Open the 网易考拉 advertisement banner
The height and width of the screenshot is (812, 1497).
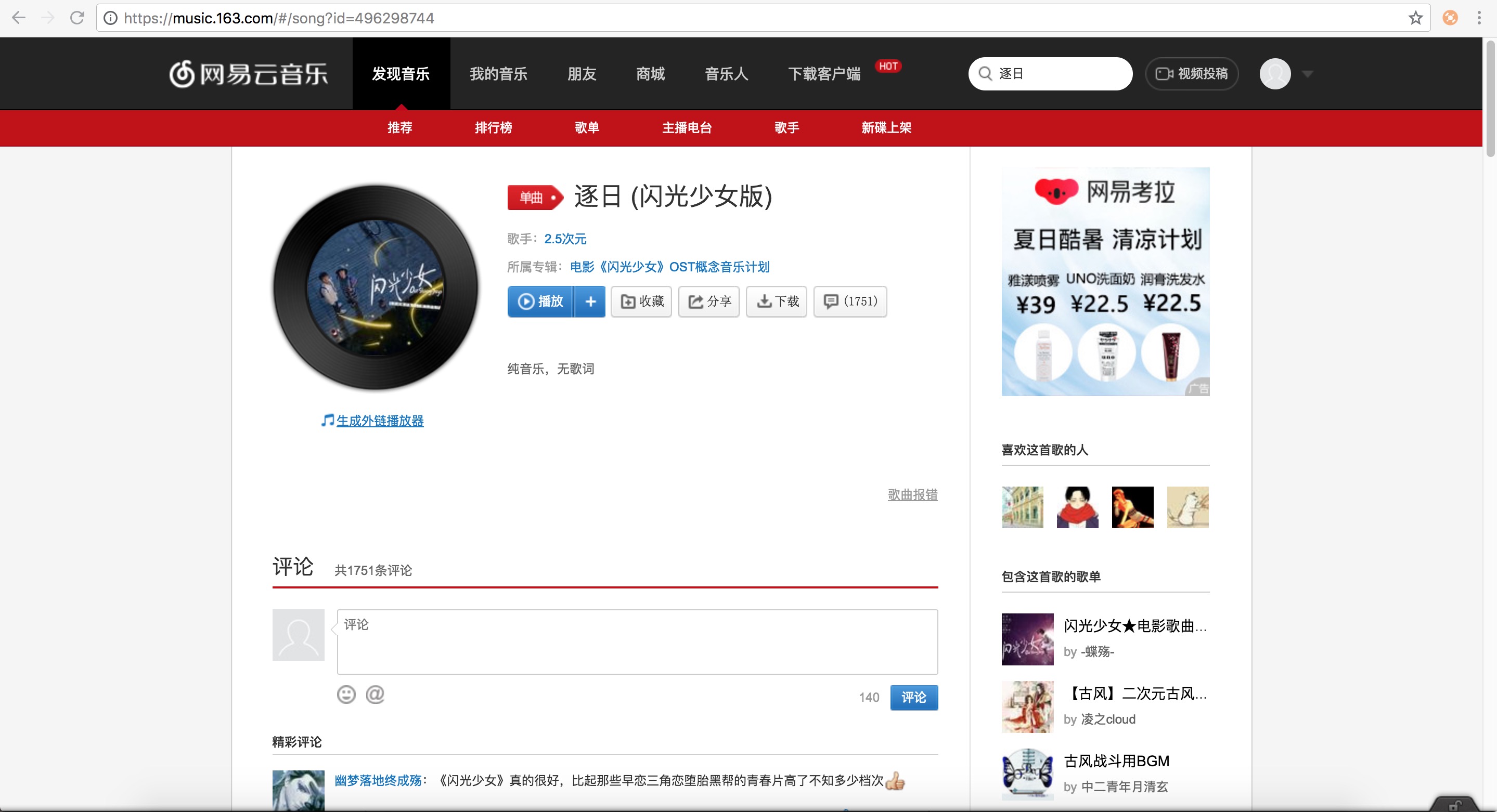click(1105, 282)
